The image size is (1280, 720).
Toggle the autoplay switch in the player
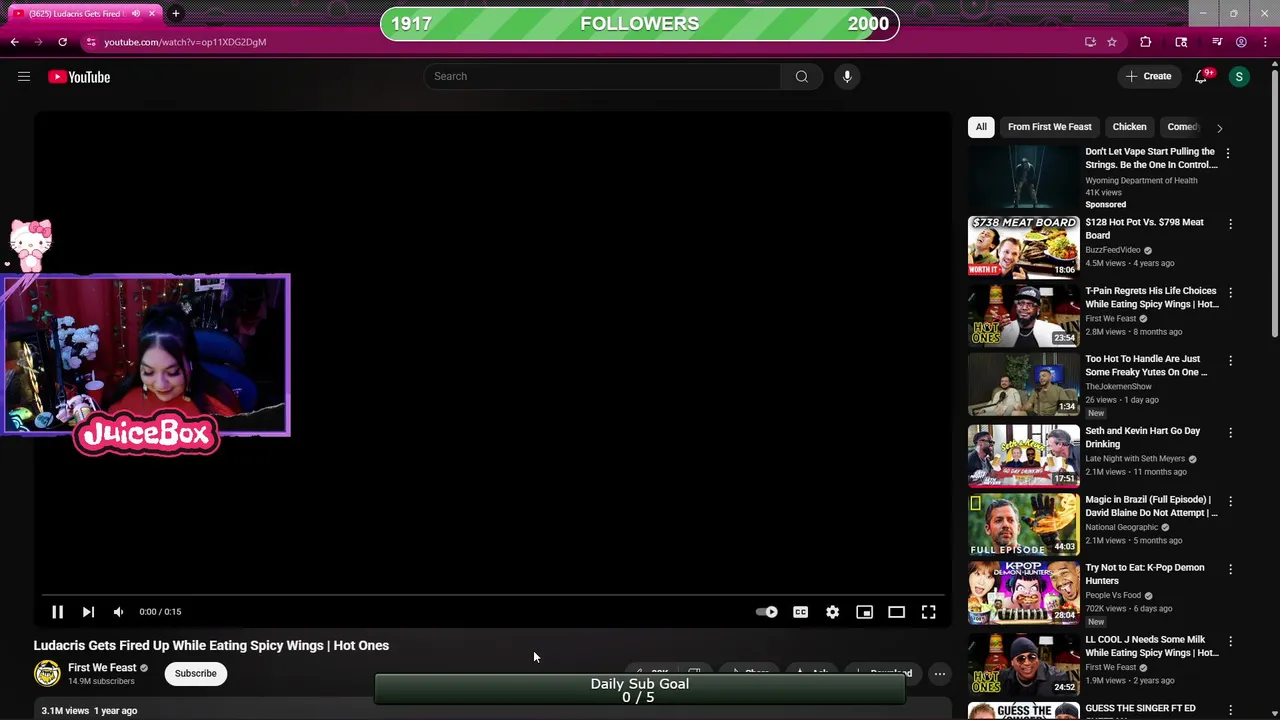click(x=767, y=612)
